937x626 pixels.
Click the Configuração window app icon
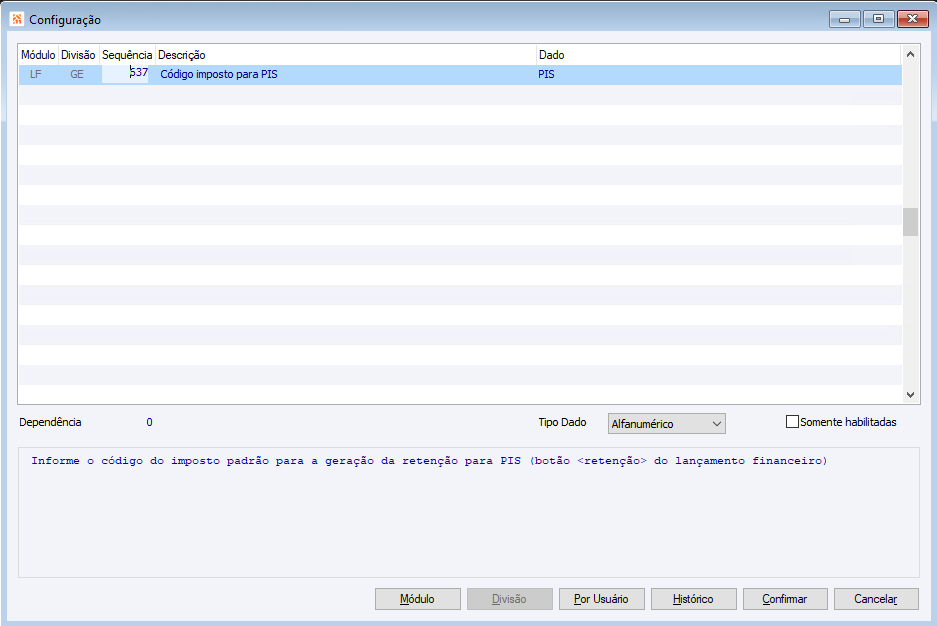point(17,19)
